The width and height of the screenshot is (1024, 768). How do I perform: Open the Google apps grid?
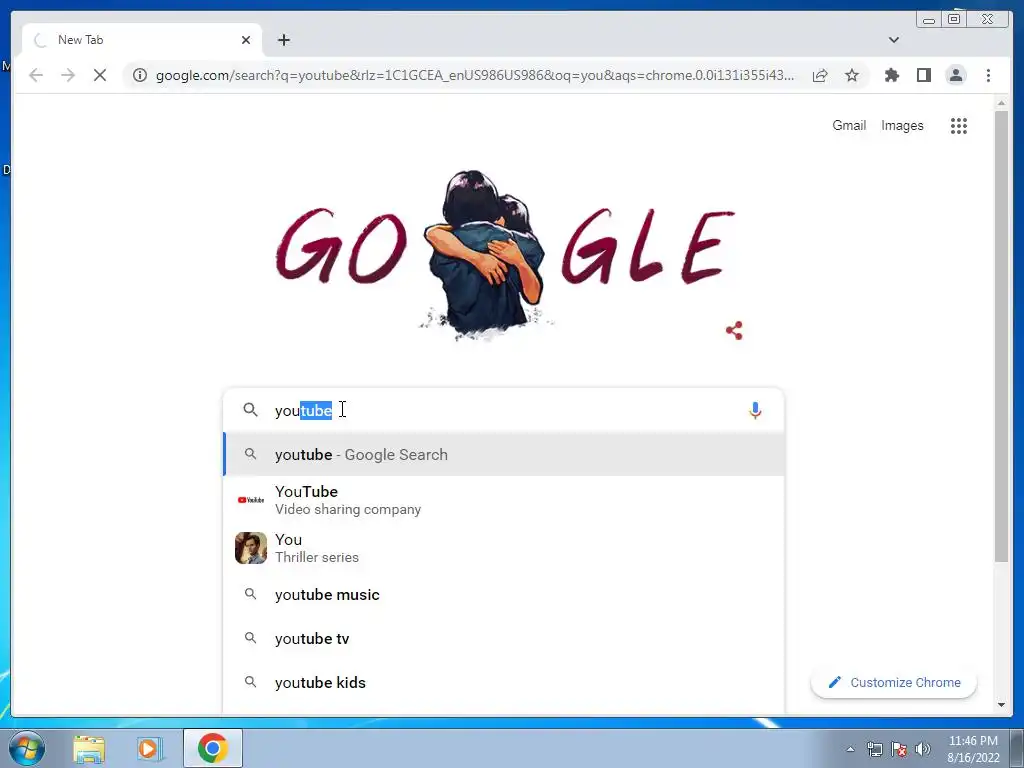[958, 125]
